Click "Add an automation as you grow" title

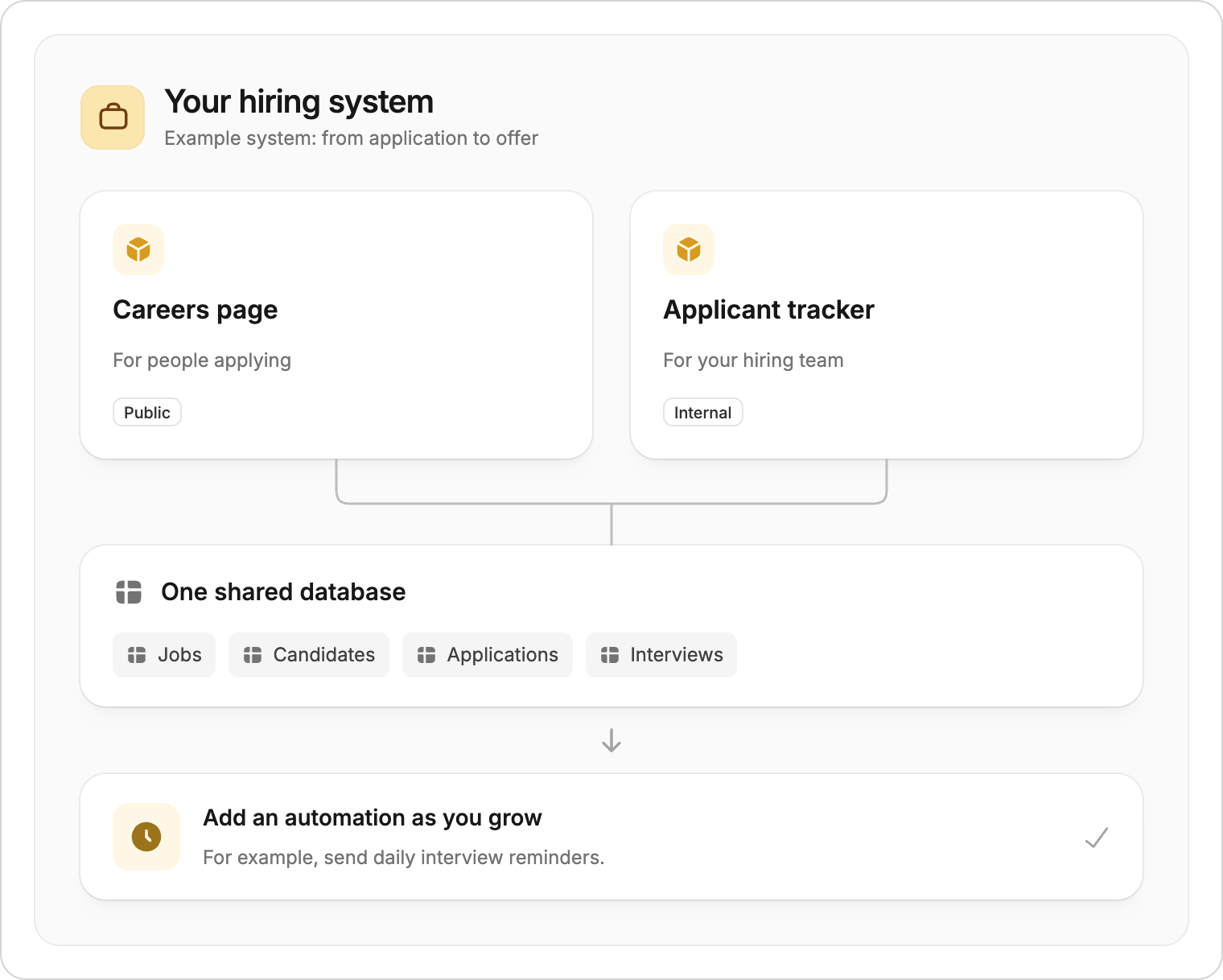coord(373,818)
